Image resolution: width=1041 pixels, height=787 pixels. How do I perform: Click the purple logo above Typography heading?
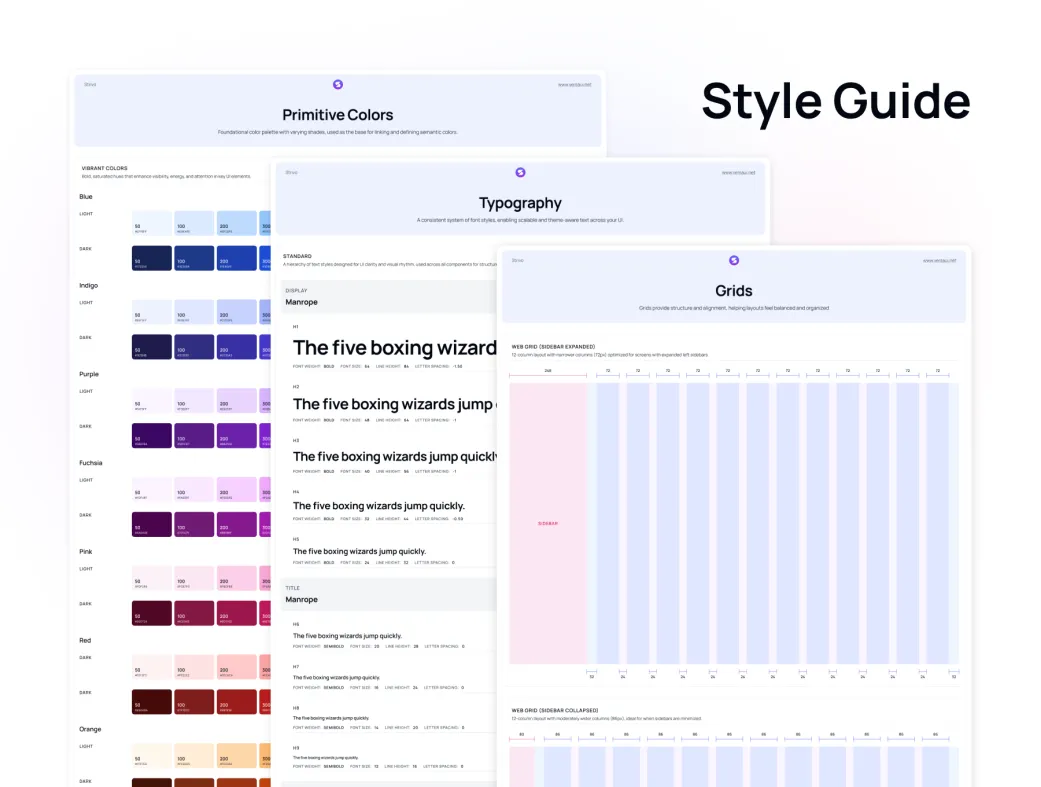[x=520, y=173]
